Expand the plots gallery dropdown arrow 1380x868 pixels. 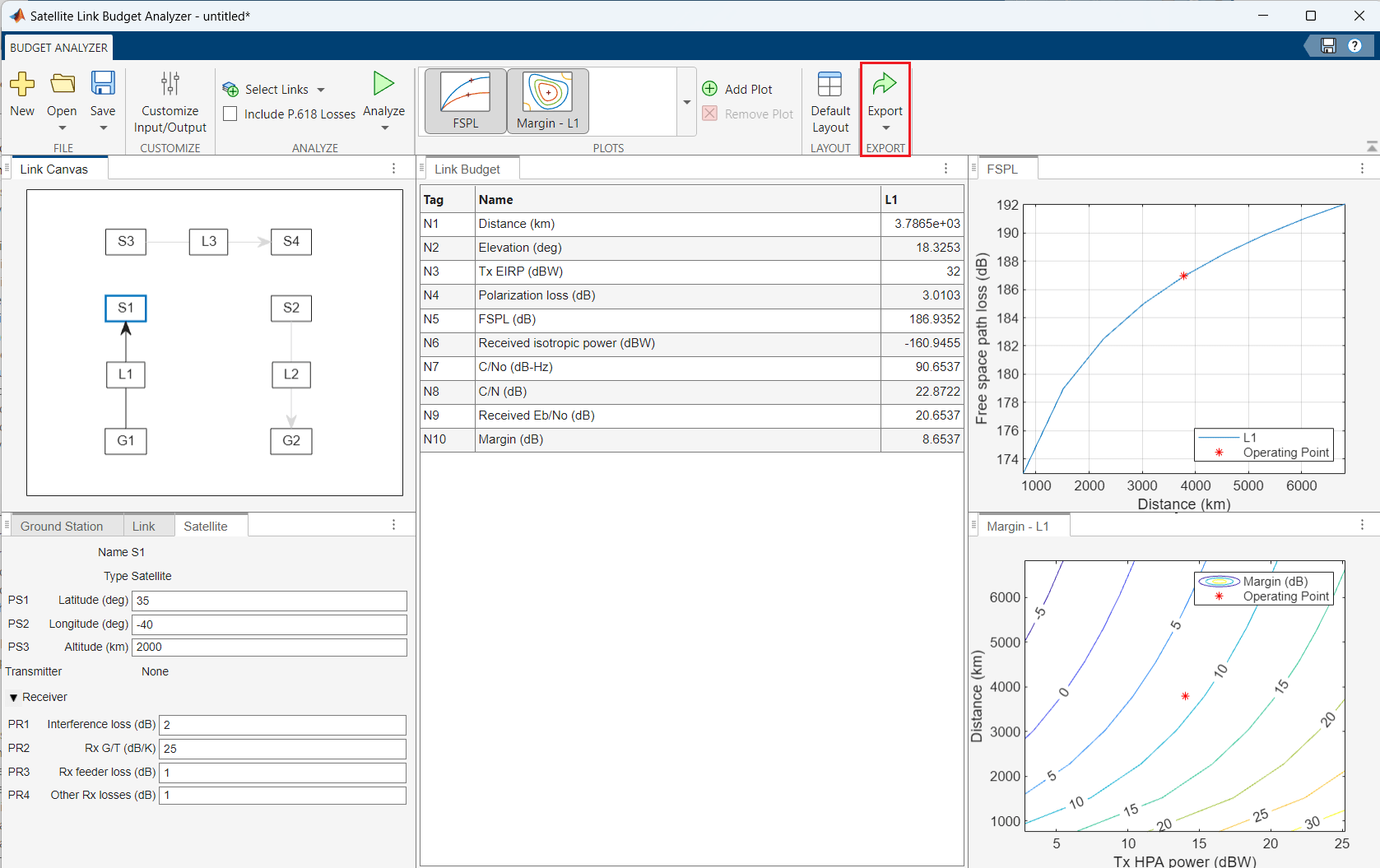click(x=686, y=103)
